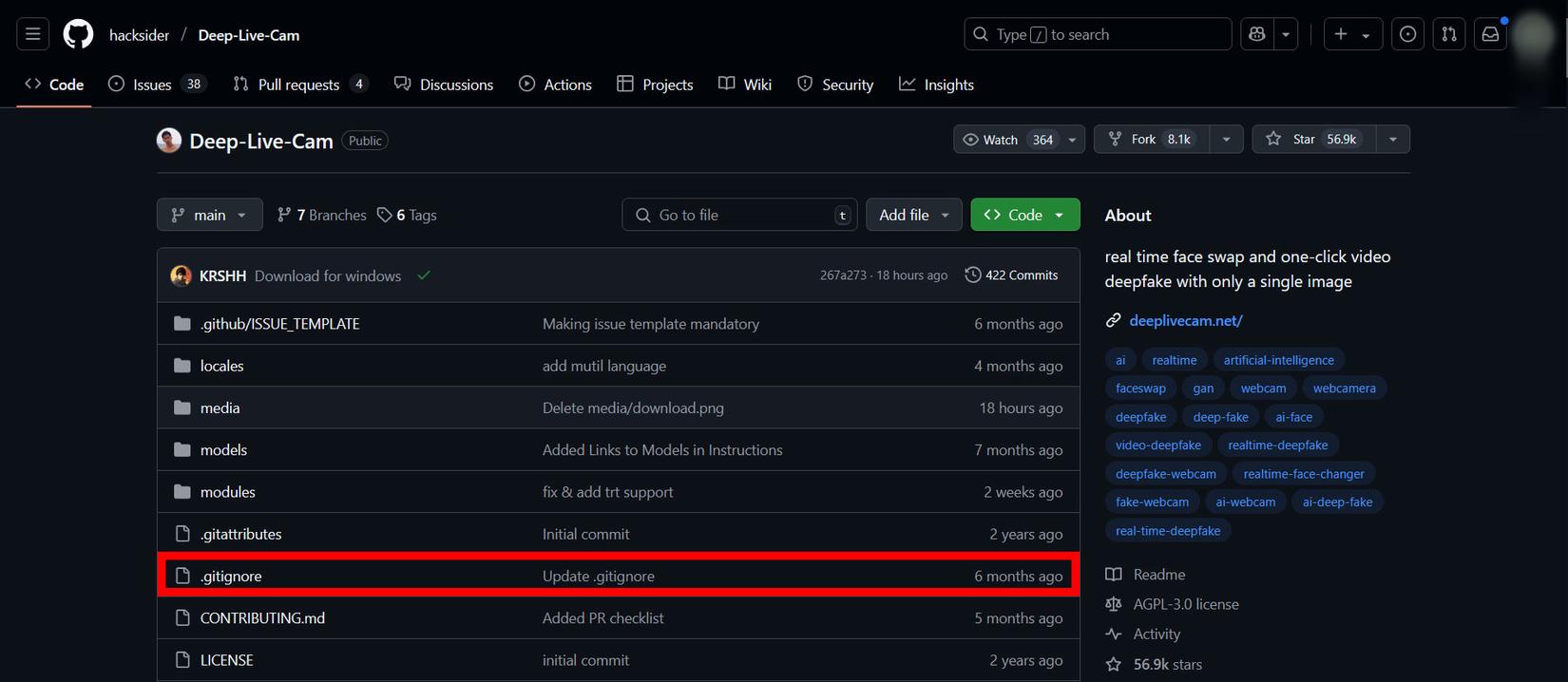Screen dimensions: 1568x682
Task: Select the artificial-intelligence topic tag
Action: pyautogui.click(x=1278, y=360)
